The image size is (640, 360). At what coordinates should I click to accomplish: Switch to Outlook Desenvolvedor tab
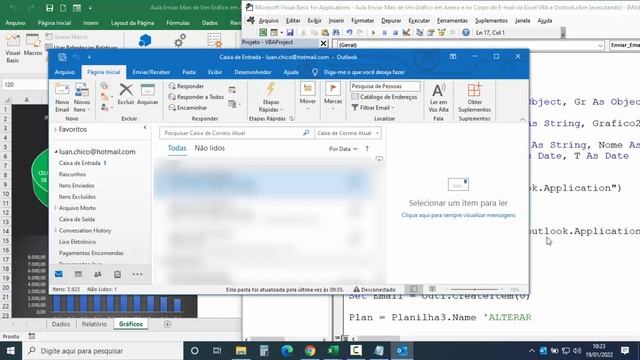(x=253, y=72)
